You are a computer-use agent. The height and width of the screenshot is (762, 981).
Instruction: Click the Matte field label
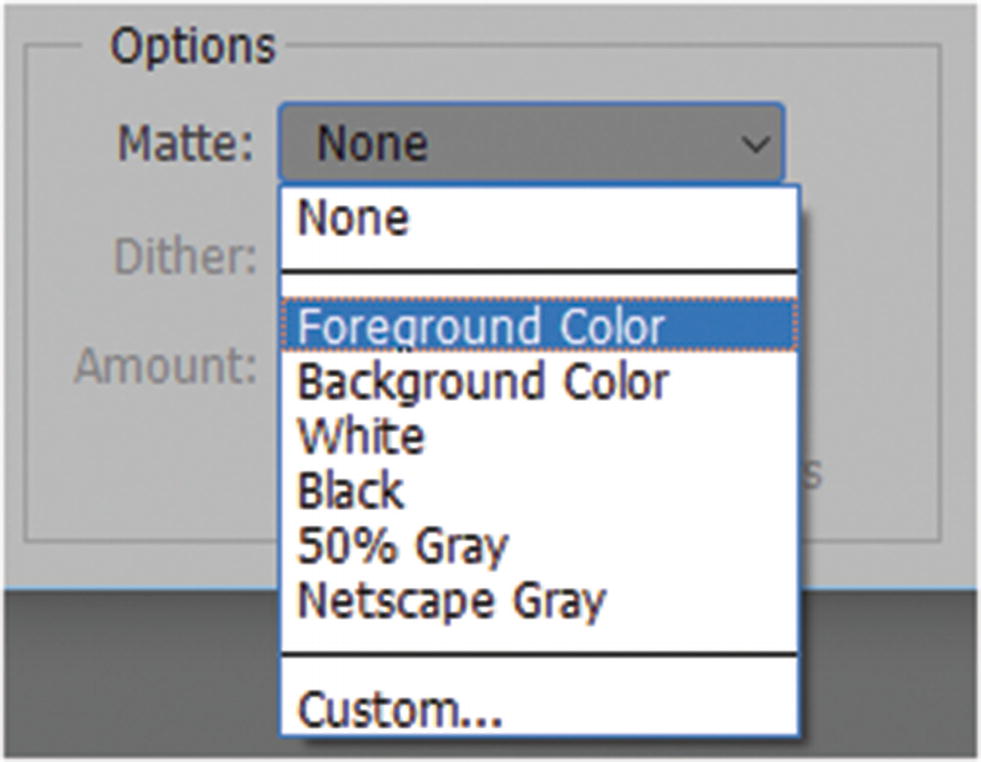tap(186, 144)
